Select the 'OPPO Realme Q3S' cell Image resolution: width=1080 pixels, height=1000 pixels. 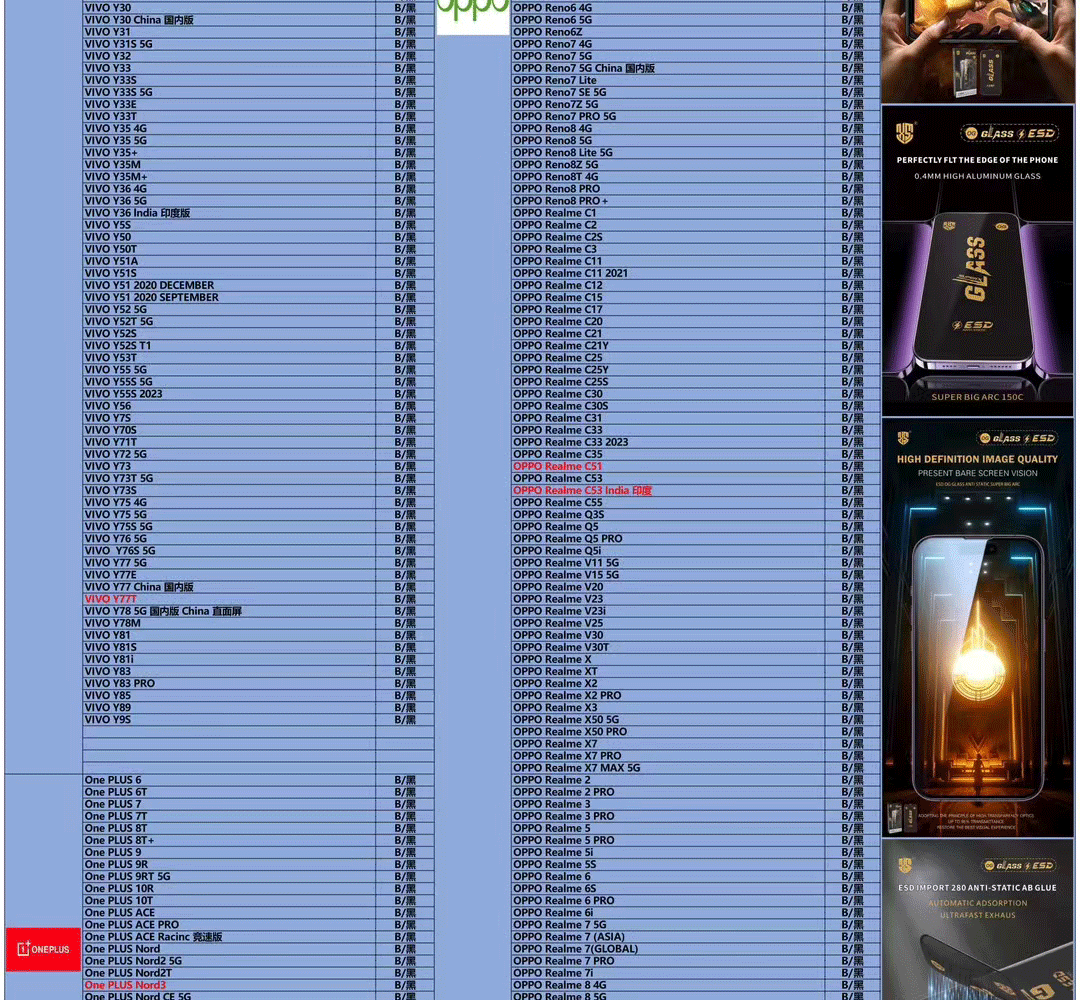click(668, 514)
